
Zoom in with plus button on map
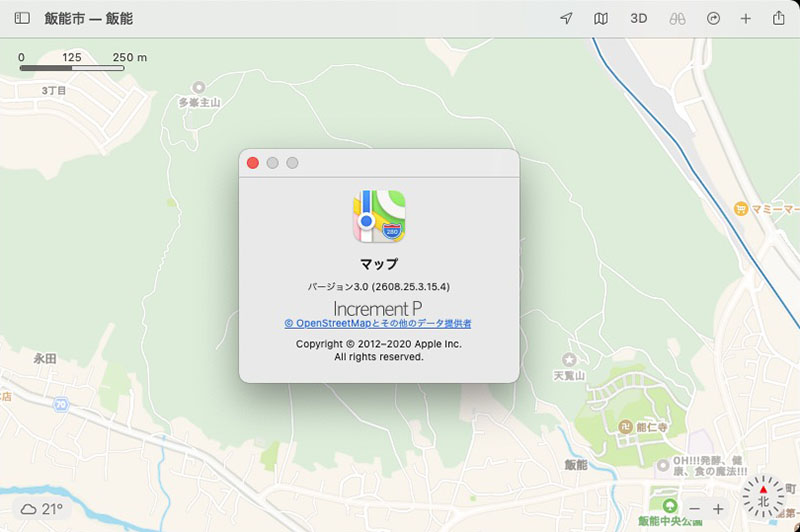pos(718,509)
